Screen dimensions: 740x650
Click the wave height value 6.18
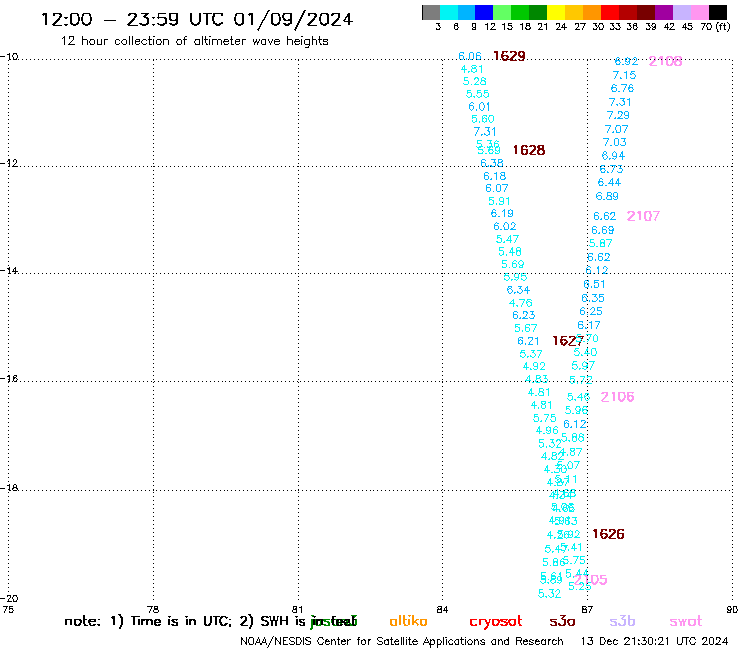click(x=494, y=176)
